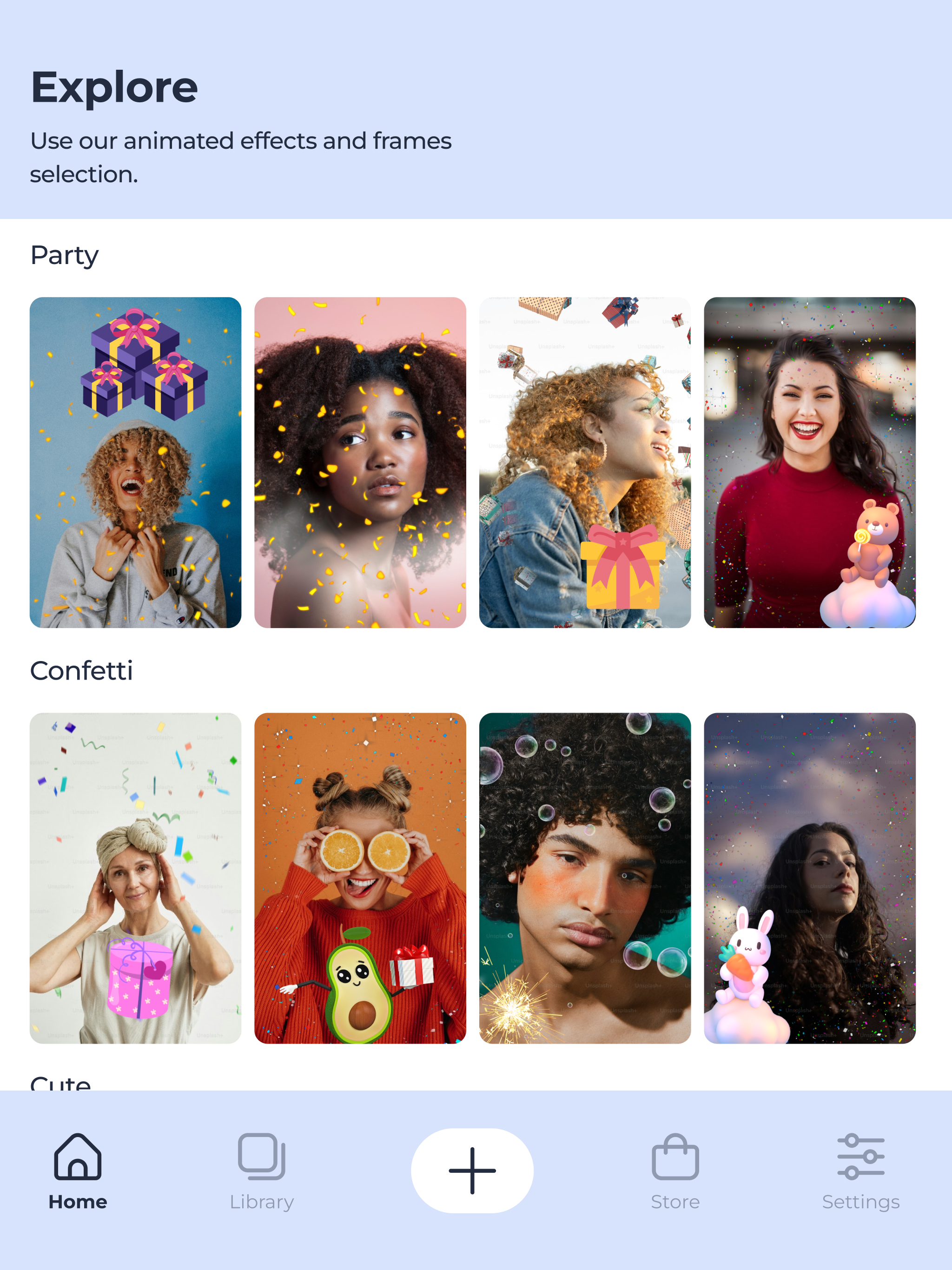Choose the teddy bear on cloud effect
Image resolution: width=952 pixels, height=1270 pixels.
[x=810, y=462]
